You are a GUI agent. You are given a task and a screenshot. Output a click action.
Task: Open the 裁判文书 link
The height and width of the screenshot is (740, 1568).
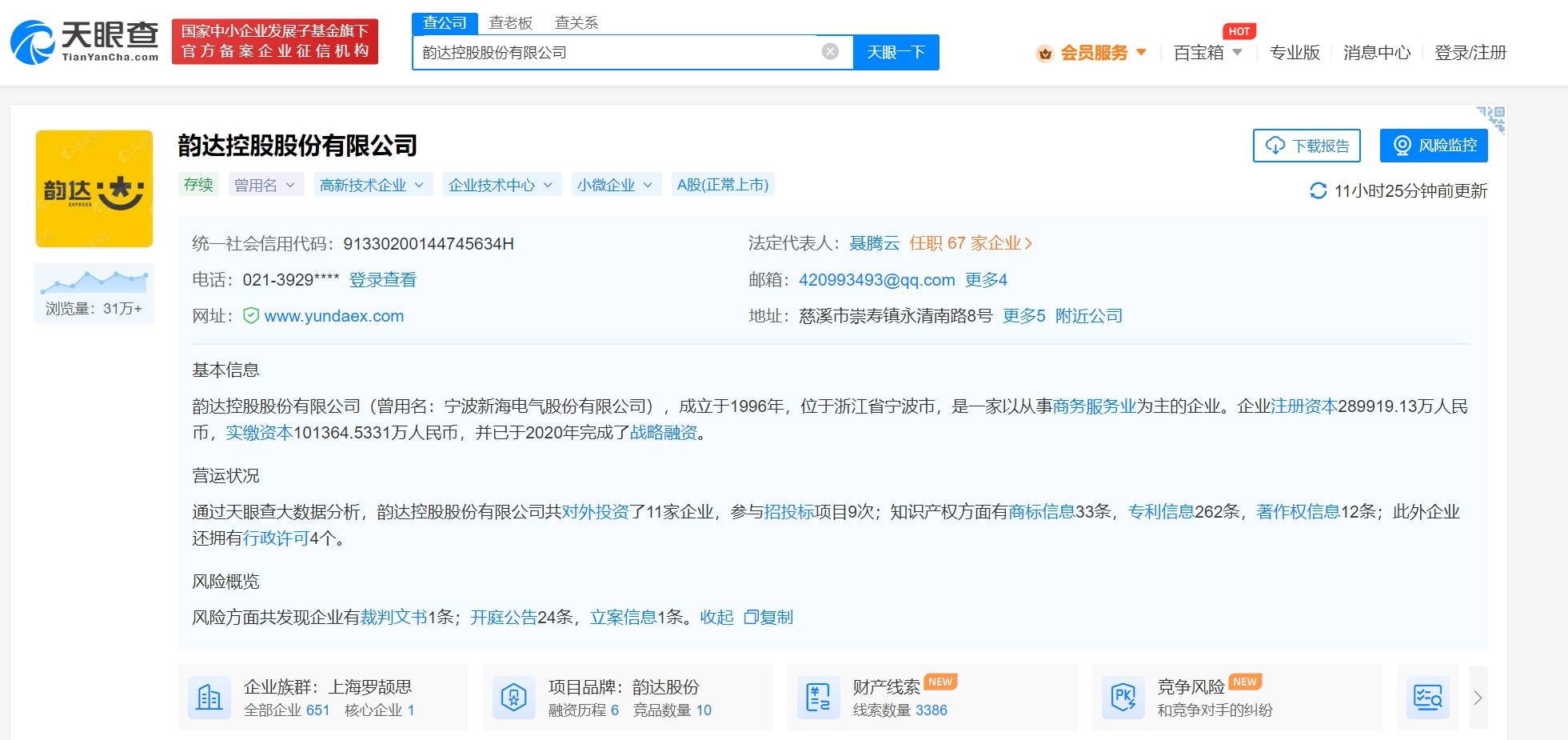(x=393, y=618)
